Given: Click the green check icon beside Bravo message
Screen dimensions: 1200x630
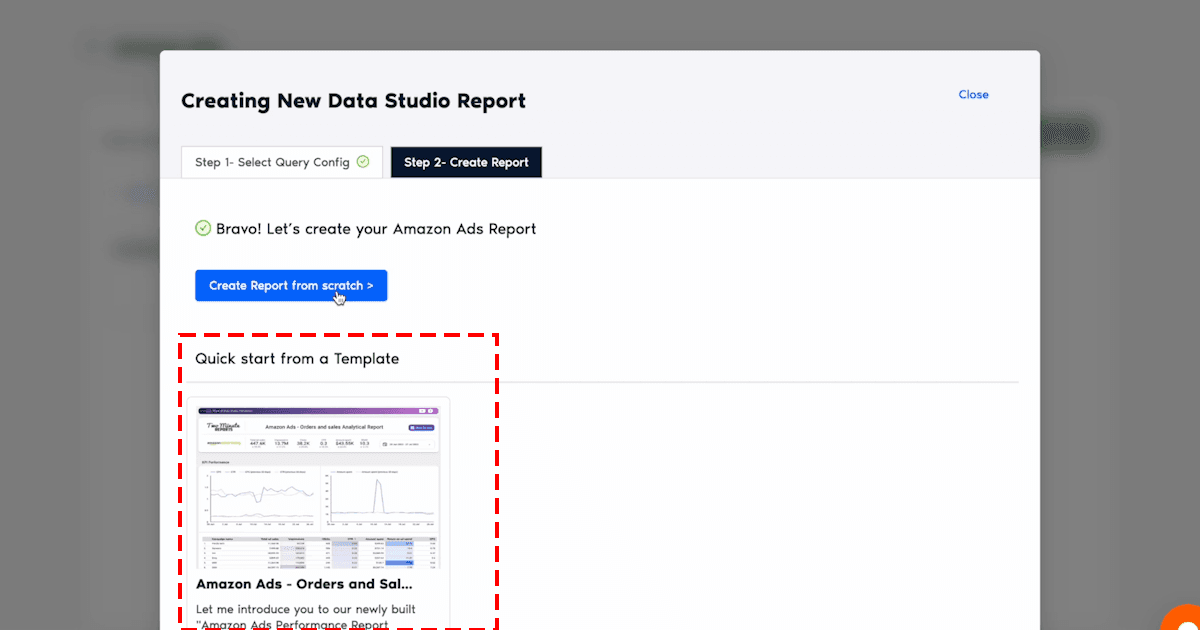Looking at the screenshot, I should [203, 228].
